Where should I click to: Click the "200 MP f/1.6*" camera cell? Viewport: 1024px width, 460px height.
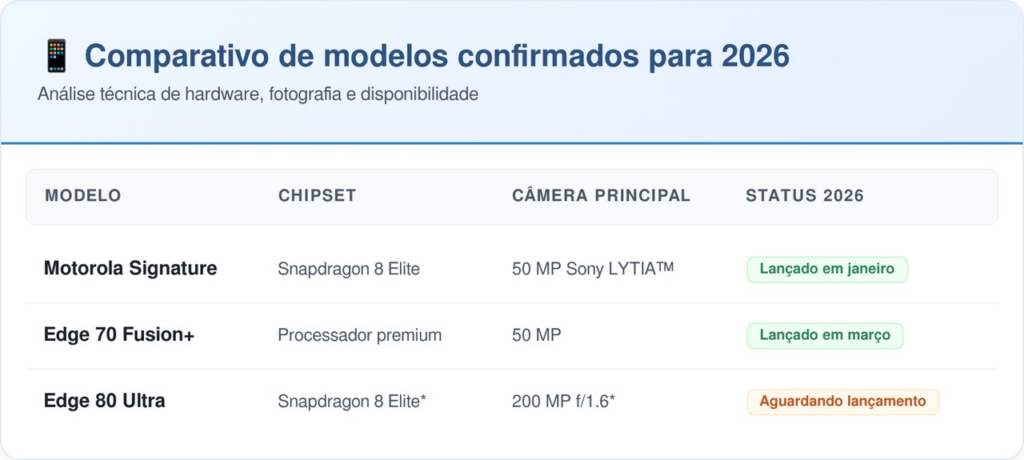click(x=563, y=402)
